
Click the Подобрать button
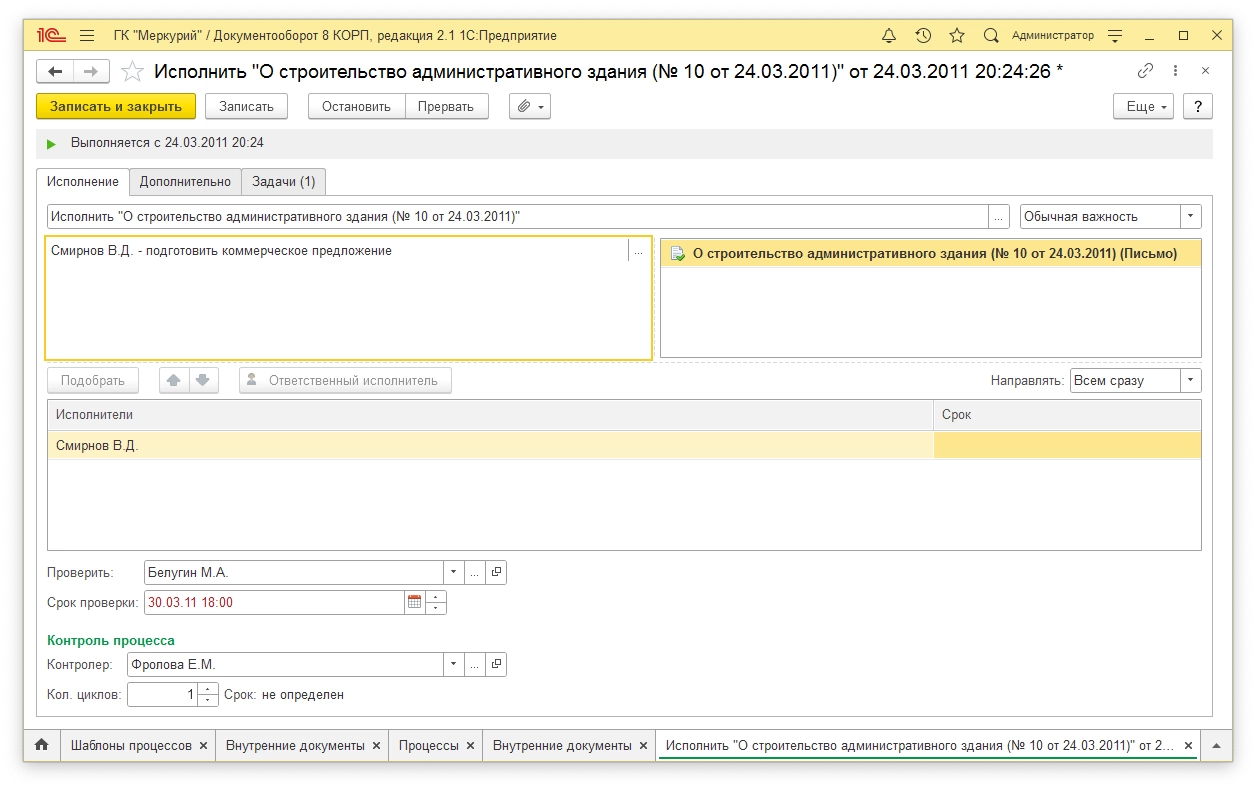93,380
